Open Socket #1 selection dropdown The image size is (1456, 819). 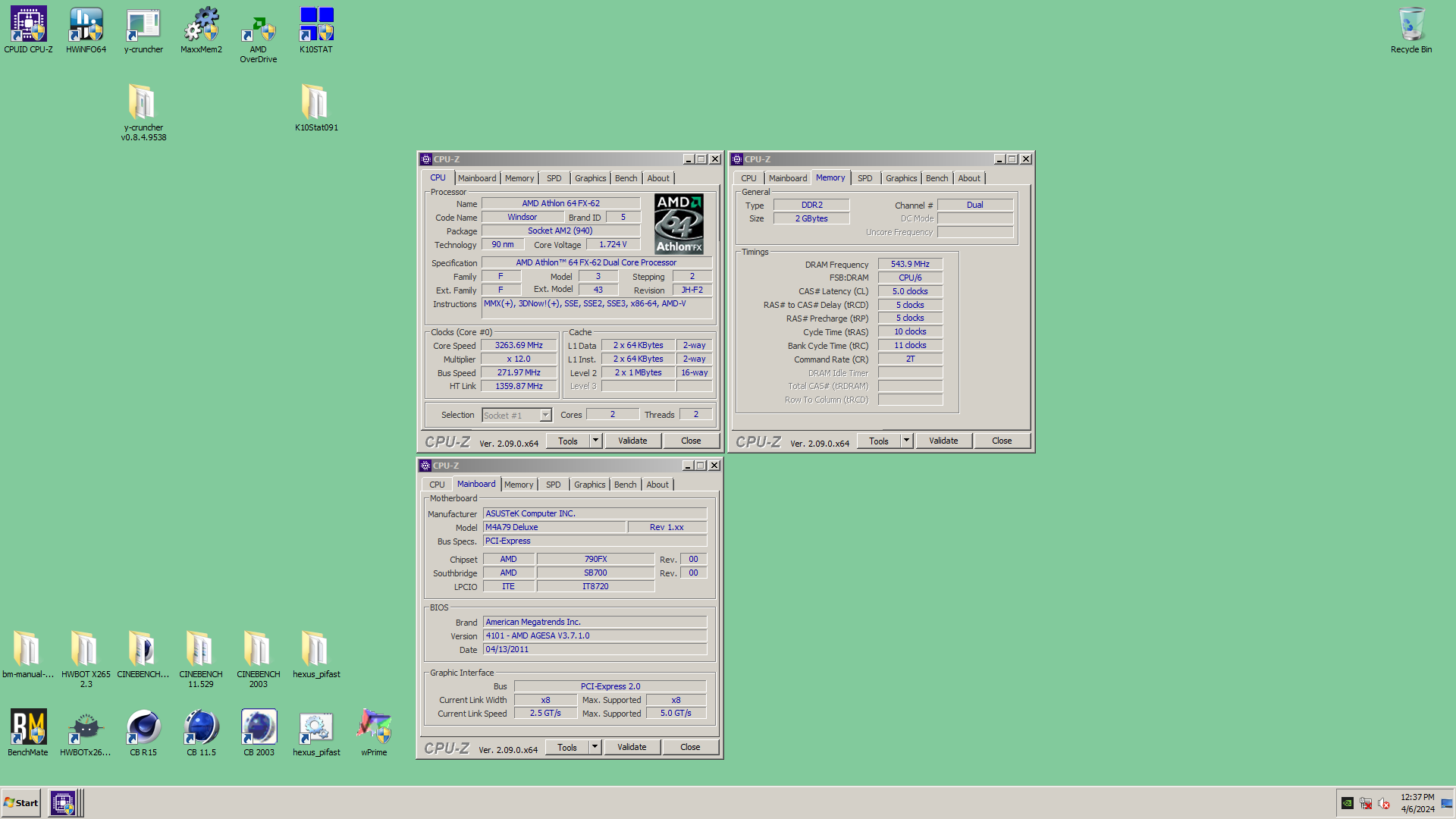(x=517, y=416)
